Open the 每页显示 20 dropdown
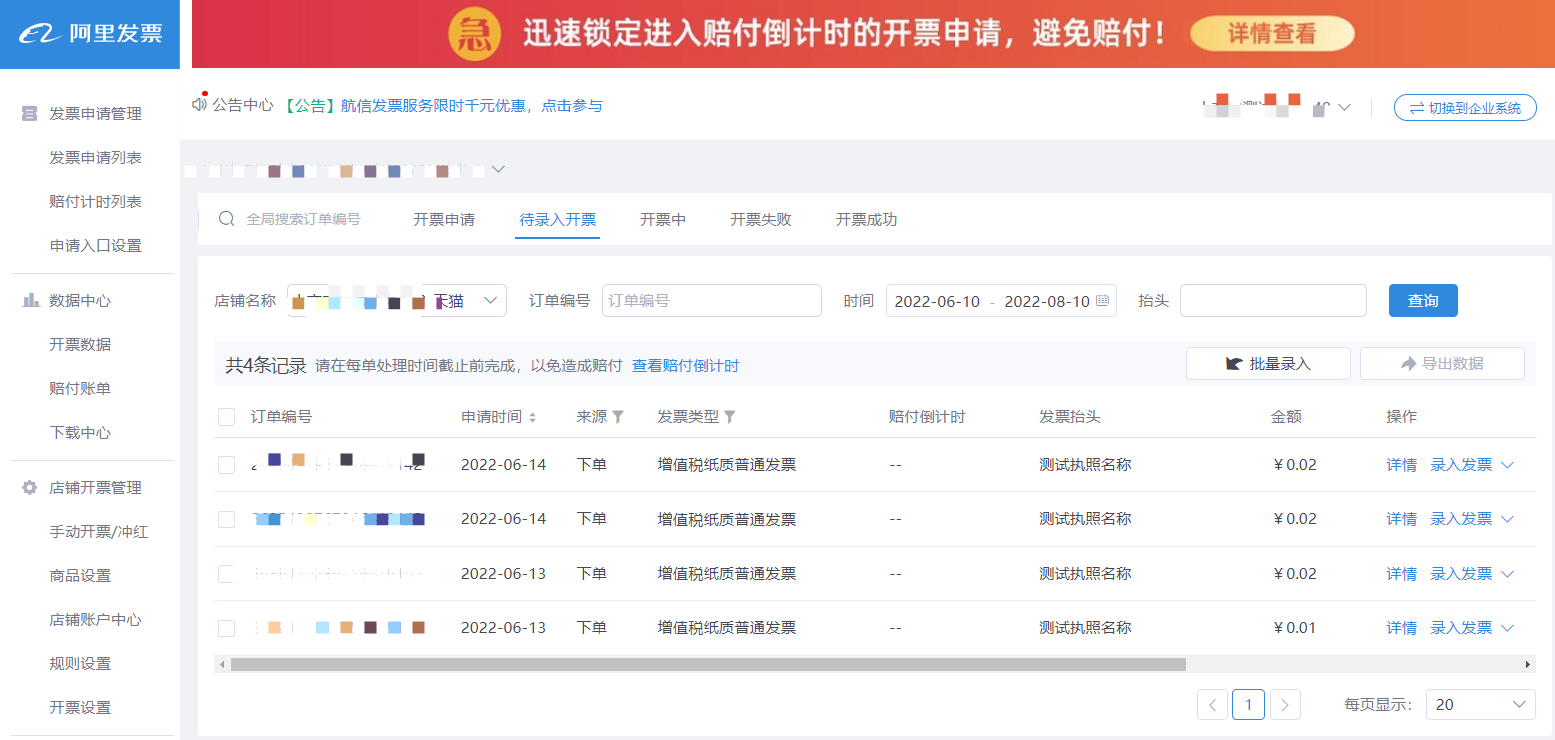 pos(1481,705)
